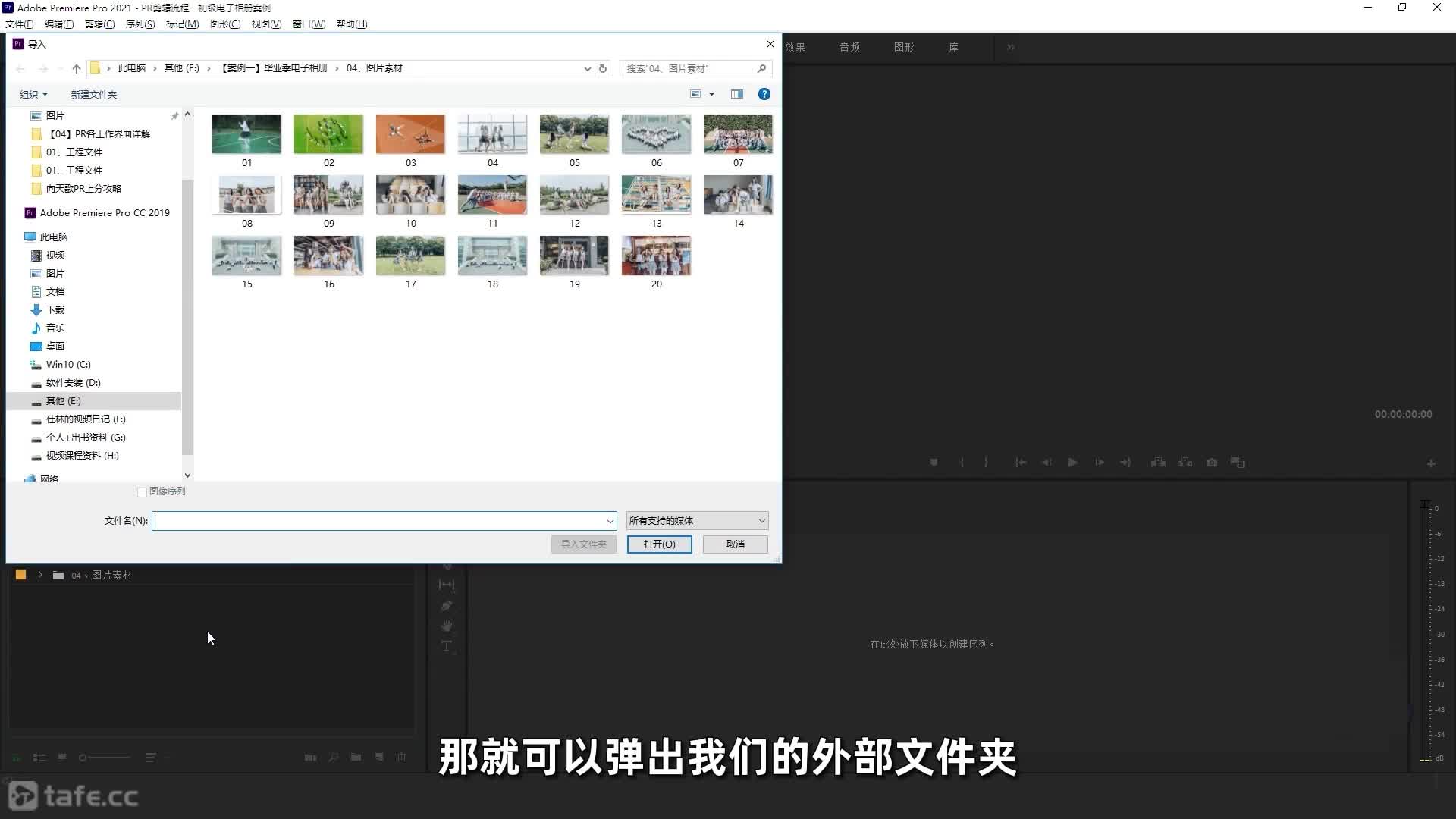Viewport: 1456px width, 819px height.
Task: Create new bin in project panel
Action: tap(356, 758)
